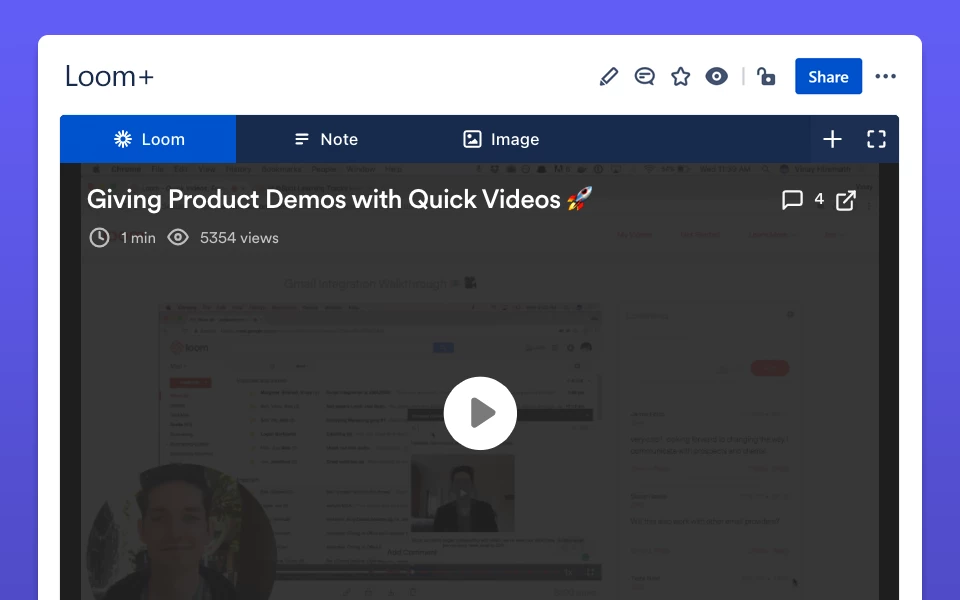Expand the embed to fullscreen
This screenshot has height=600, width=960.
pos(876,139)
